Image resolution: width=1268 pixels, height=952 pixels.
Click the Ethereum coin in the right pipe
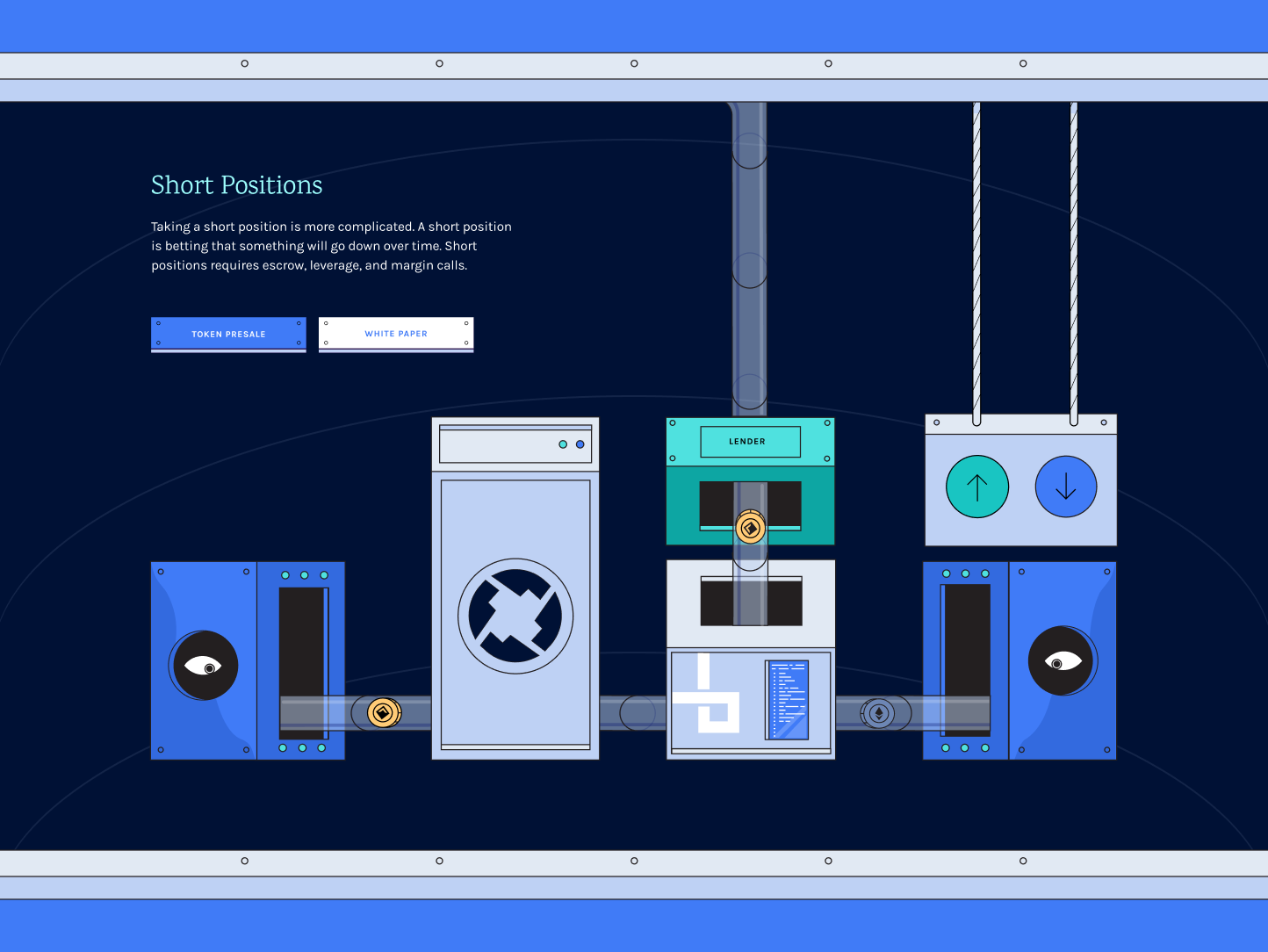click(878, 713)
